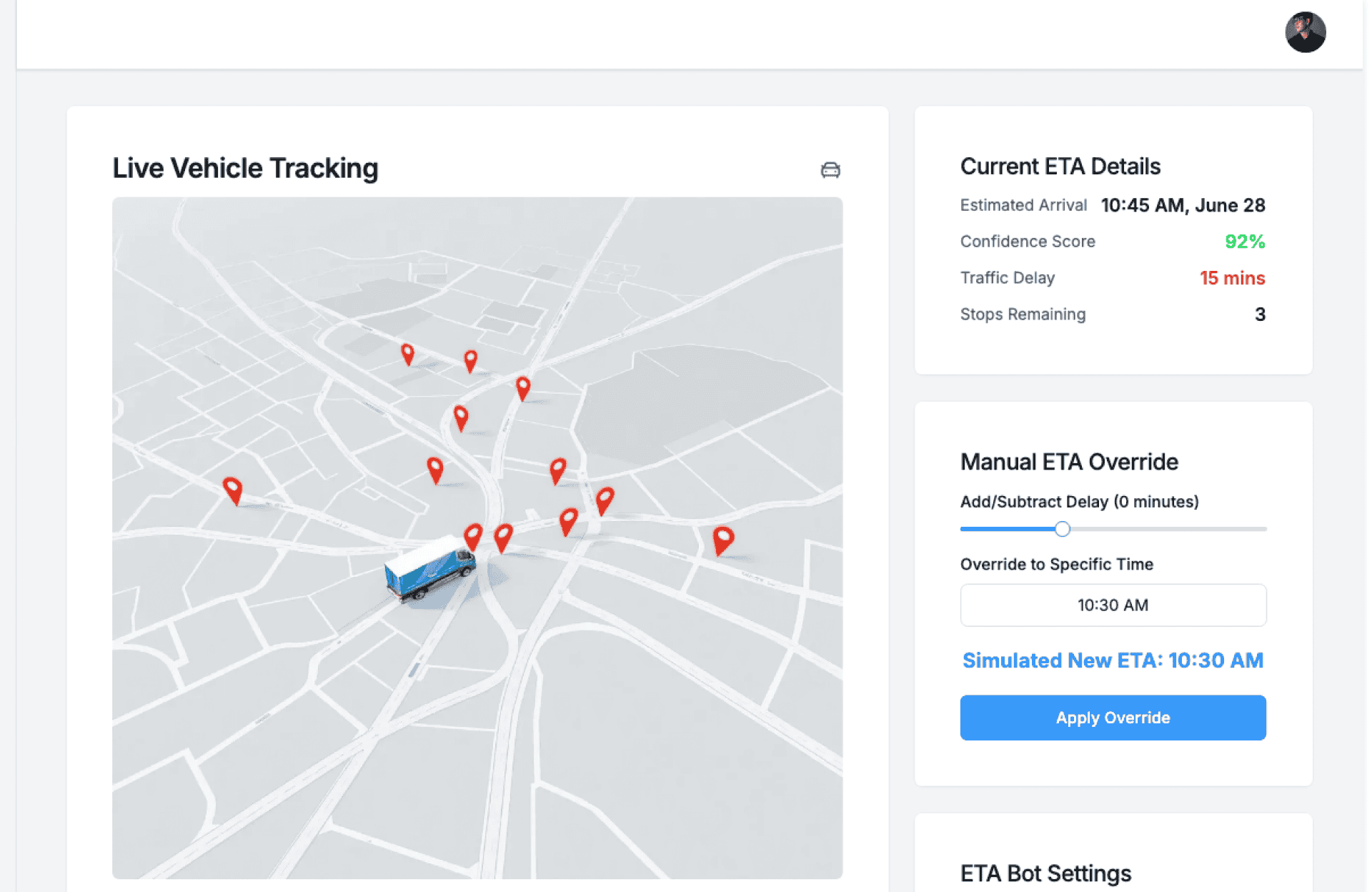
Task: Click the Add/Subtract Delay slider handle
Action: click(x=1062, y=529)
